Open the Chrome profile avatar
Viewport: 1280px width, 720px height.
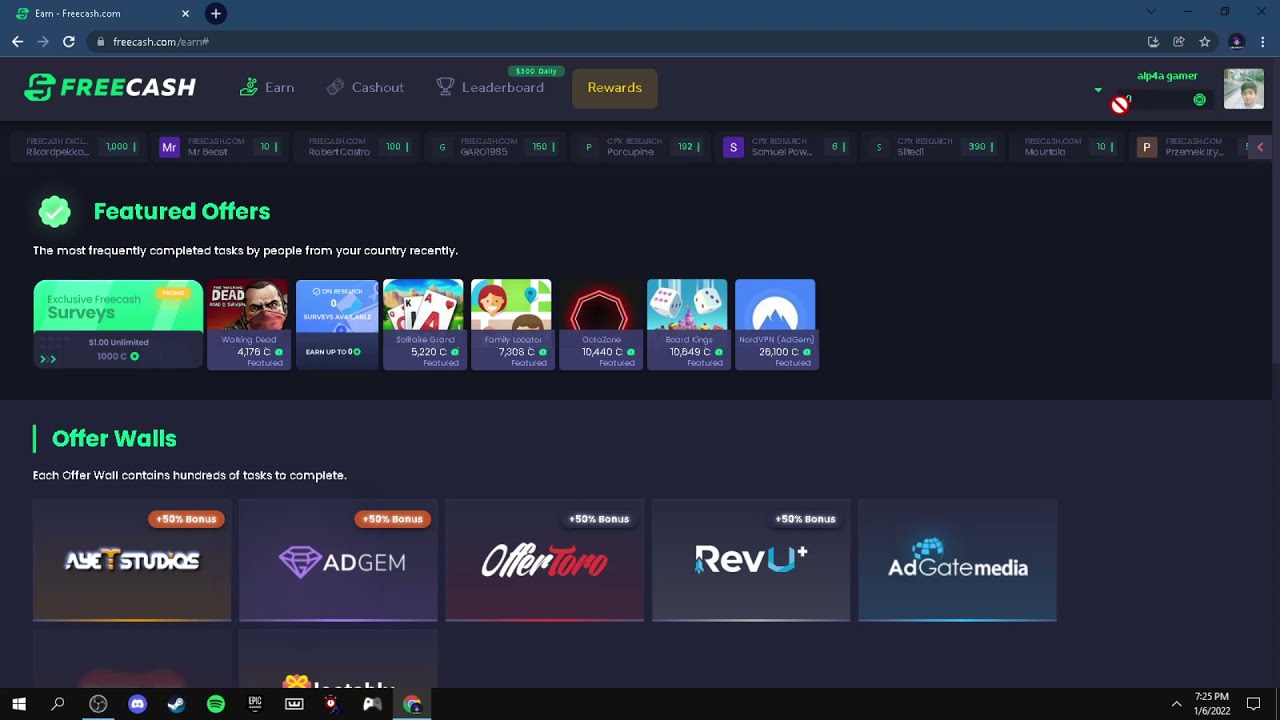point(1236,42)
